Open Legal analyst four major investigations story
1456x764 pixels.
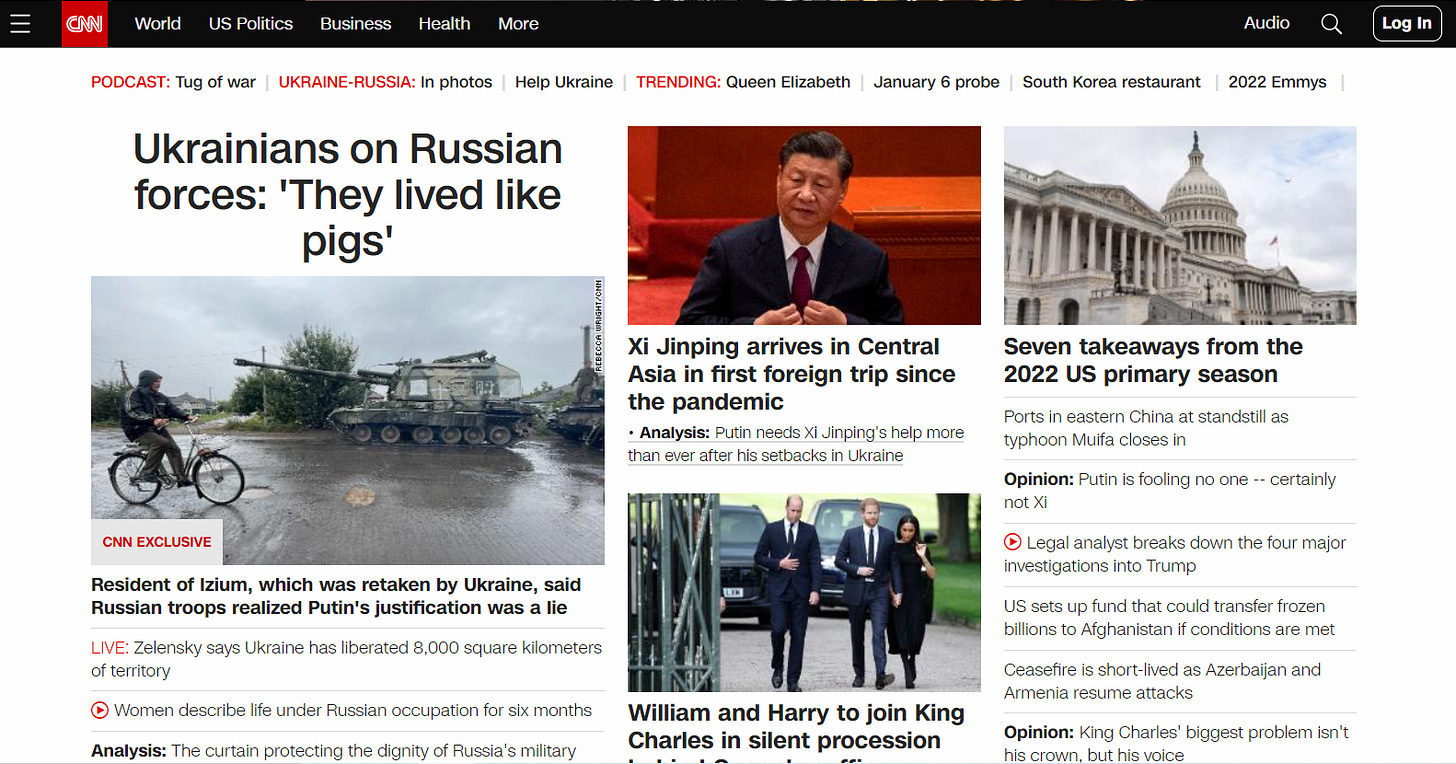pos(1175,554)
